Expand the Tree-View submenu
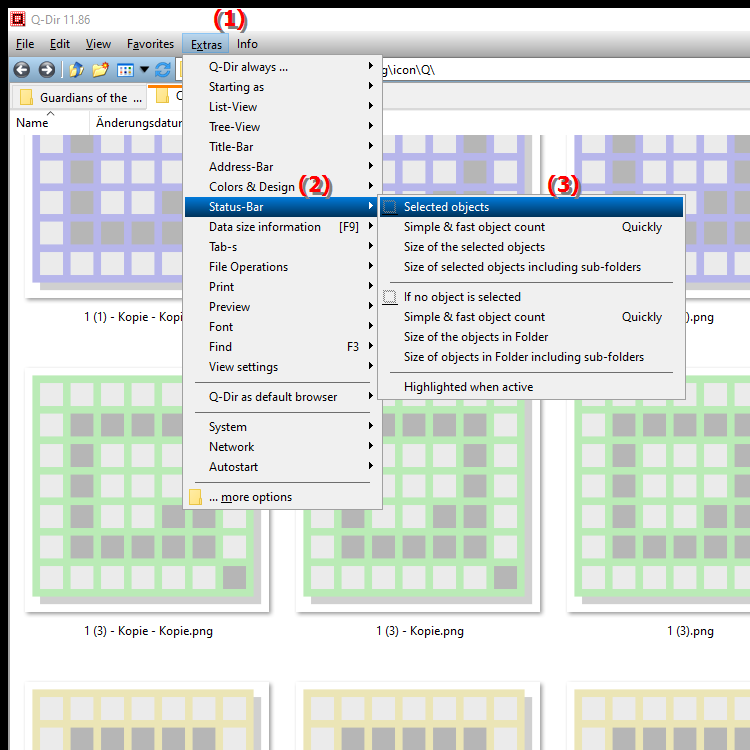This screenshot has width=750, height=750. coord(283,127)
